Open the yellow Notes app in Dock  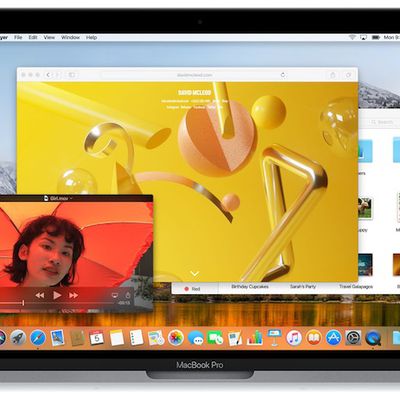point(117,338)
